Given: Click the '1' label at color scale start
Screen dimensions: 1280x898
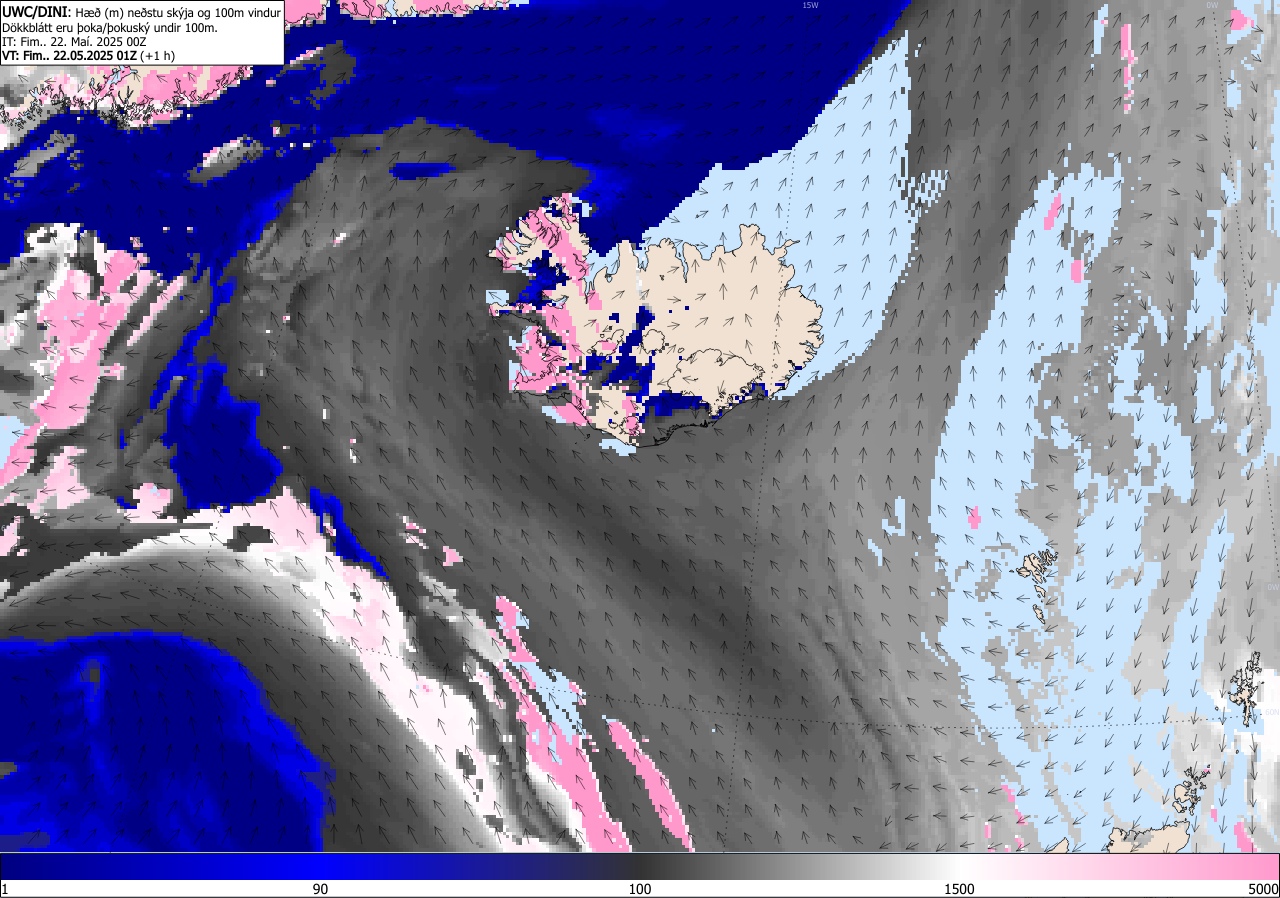Looking at the screenshot, I should tap(5, 889).
